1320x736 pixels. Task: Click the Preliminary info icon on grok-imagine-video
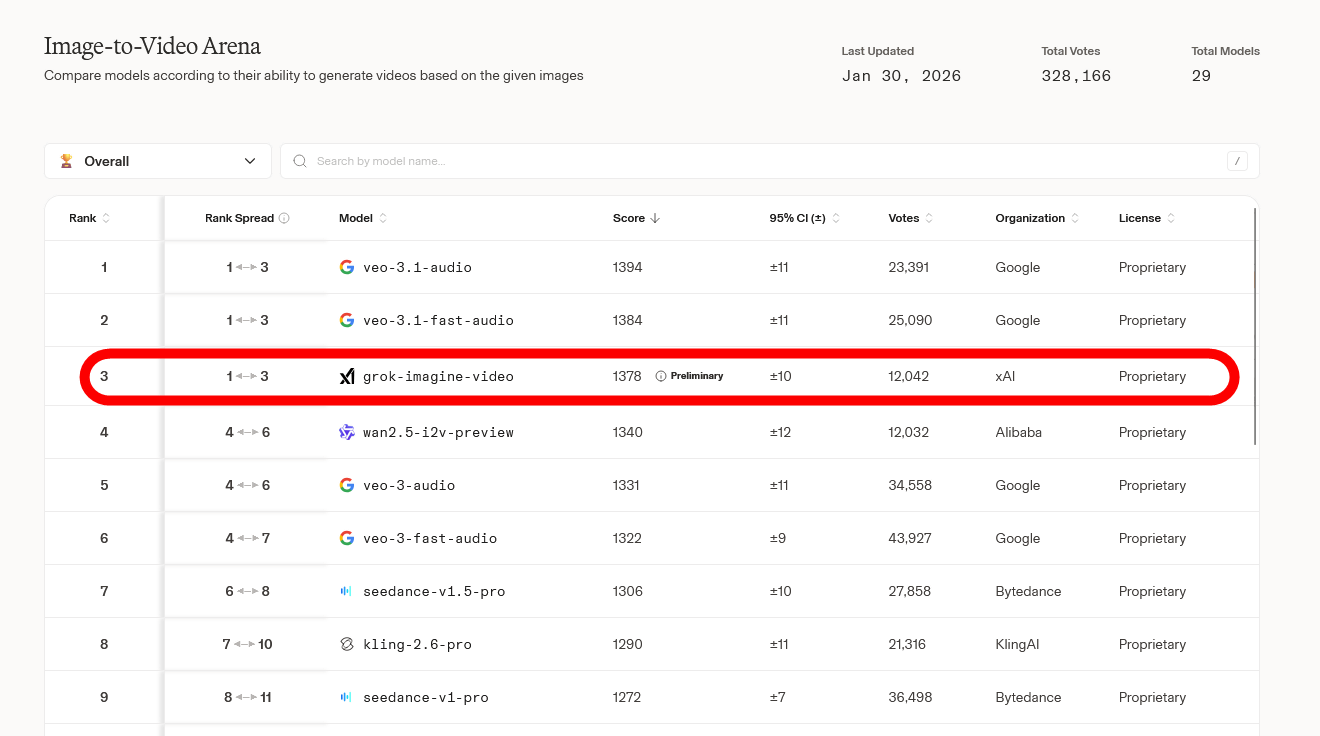661,377
